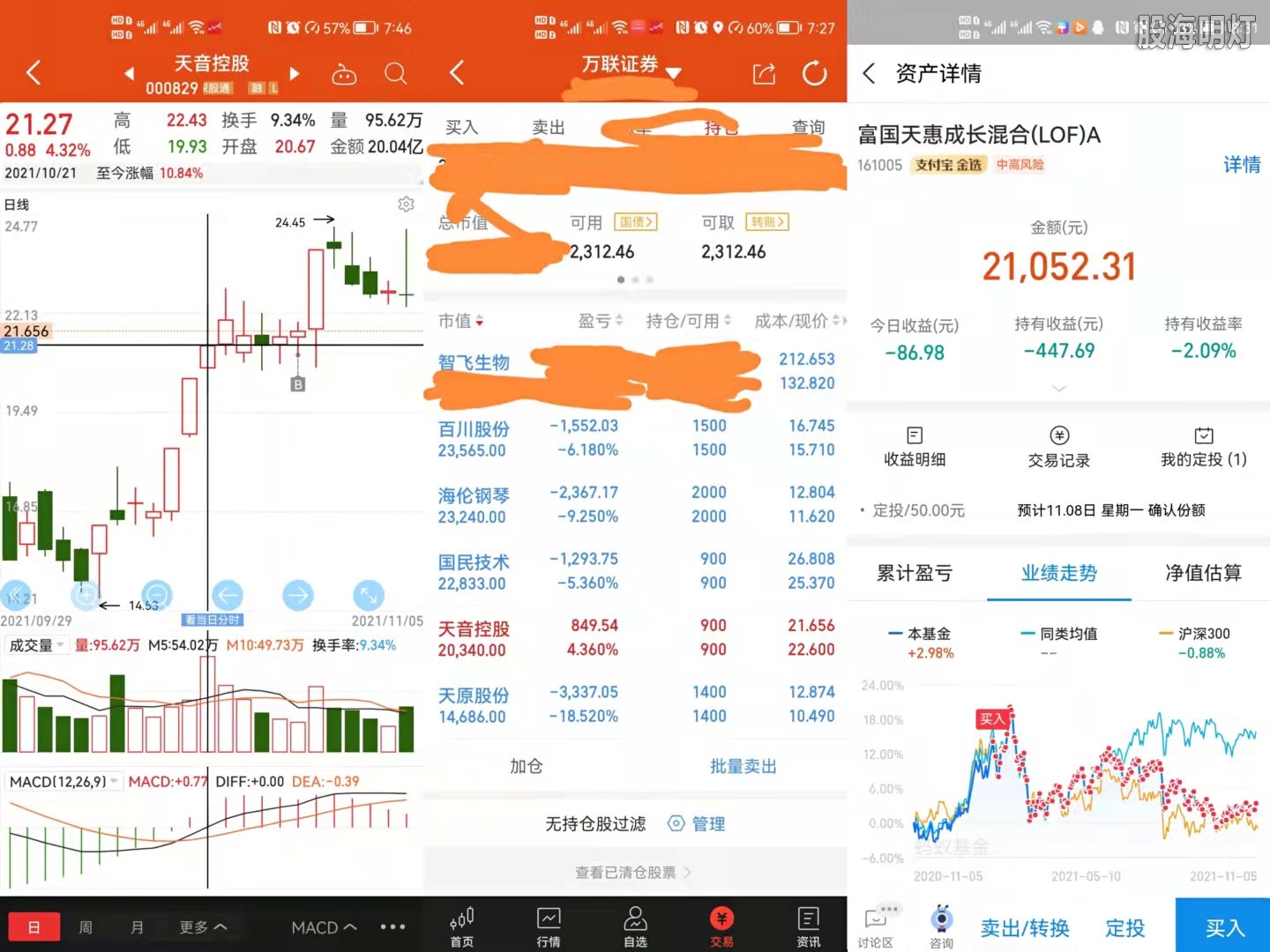Sort holdings by 市值

tap(460, 321)
